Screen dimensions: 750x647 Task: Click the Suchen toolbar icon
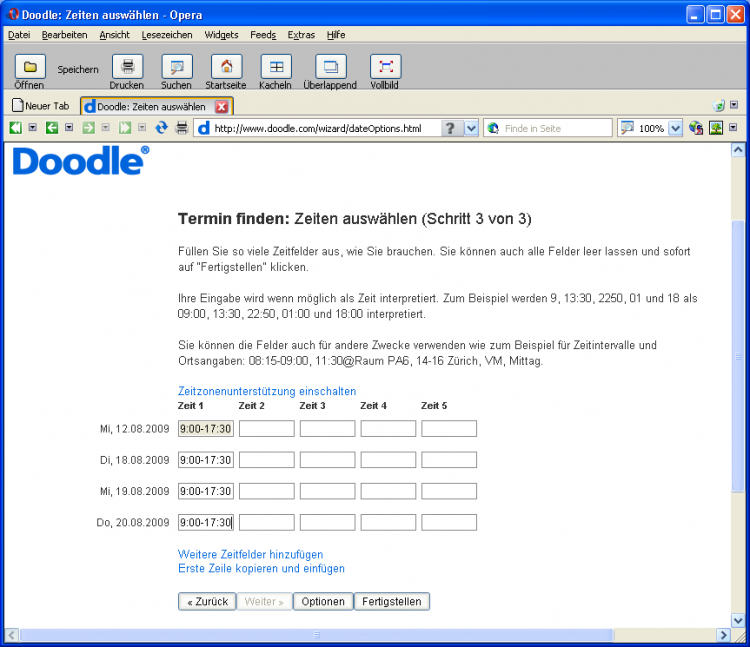(x=177, y=66)
